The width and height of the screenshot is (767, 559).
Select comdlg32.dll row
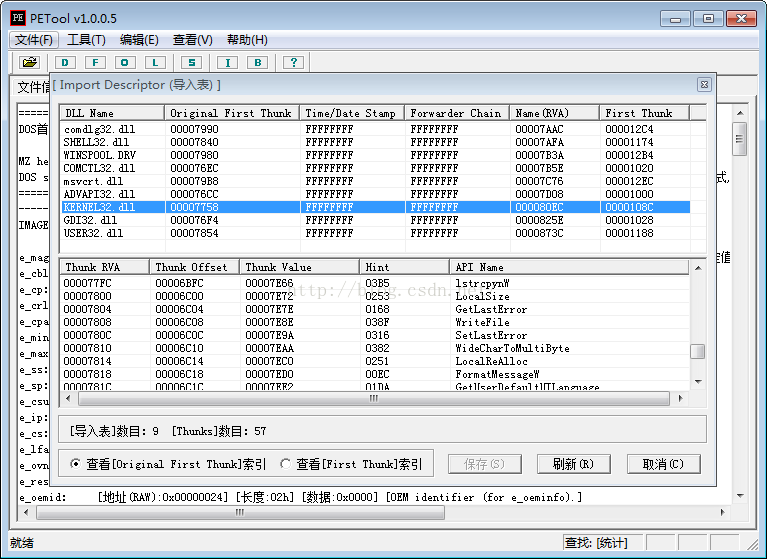coord(376,129)
